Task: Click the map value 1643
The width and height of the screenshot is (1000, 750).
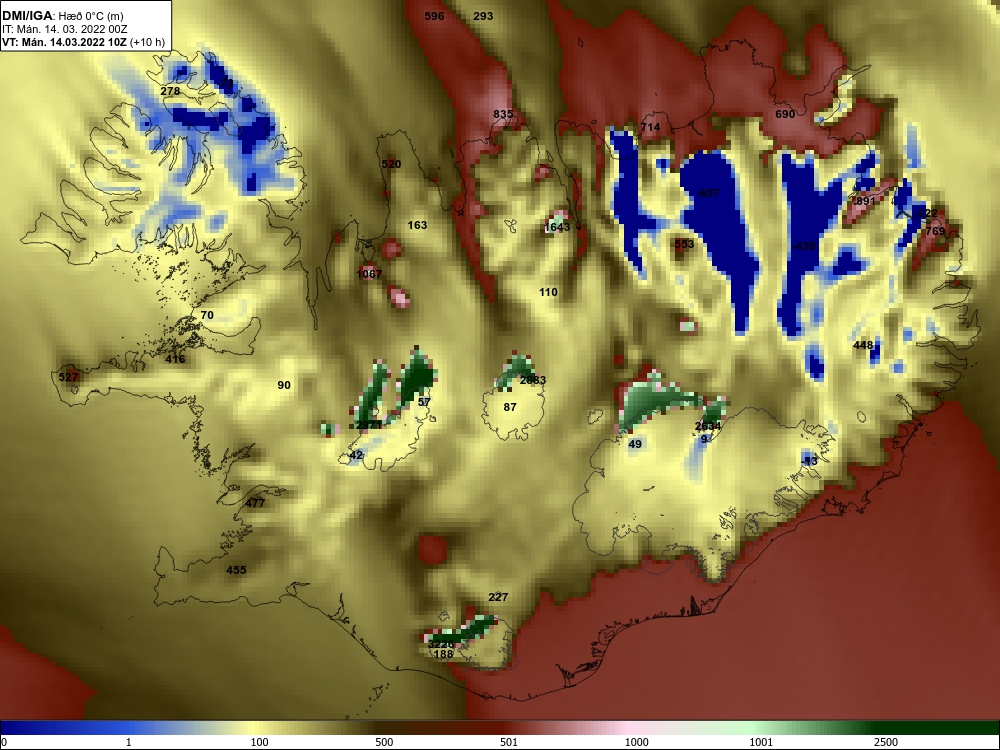Action: 557,227
